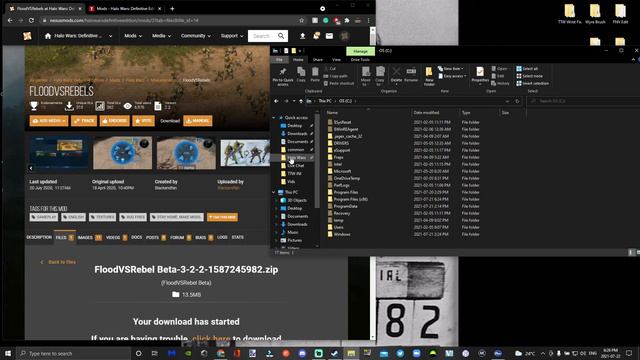Click the Nexus site search magnifier icon
Viewport: 640px width, 360px height.
281,36
